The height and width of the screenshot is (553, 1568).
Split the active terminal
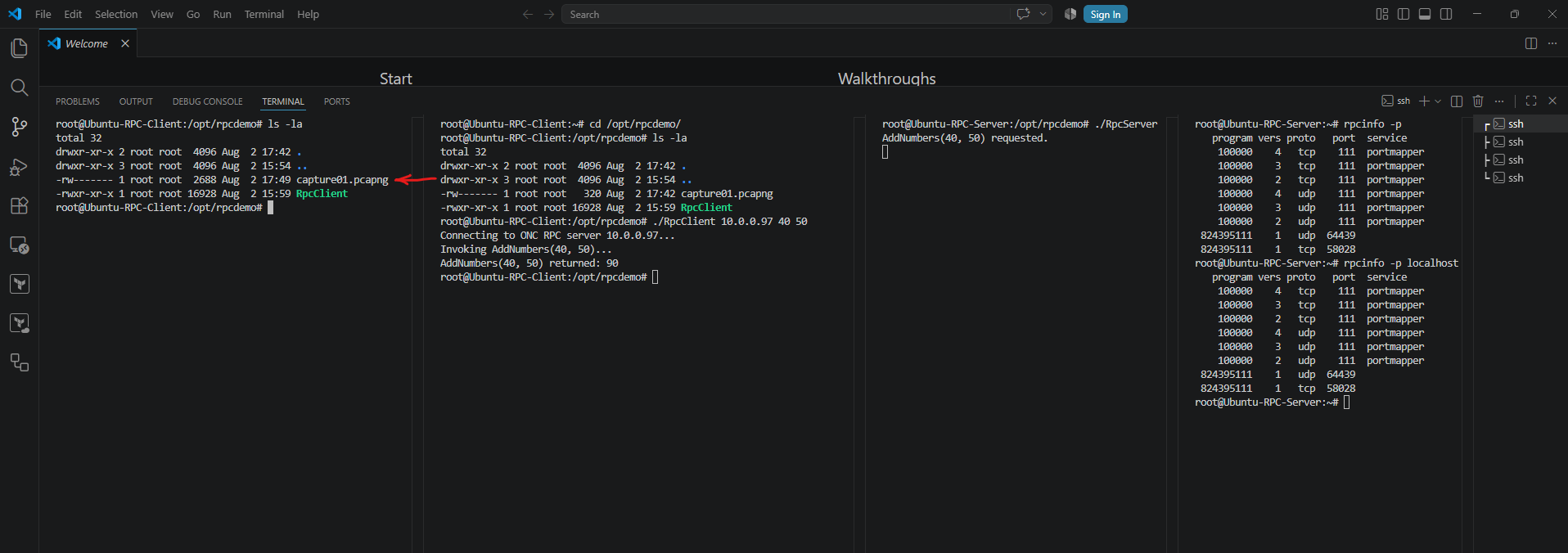[x=1457, y=101]
